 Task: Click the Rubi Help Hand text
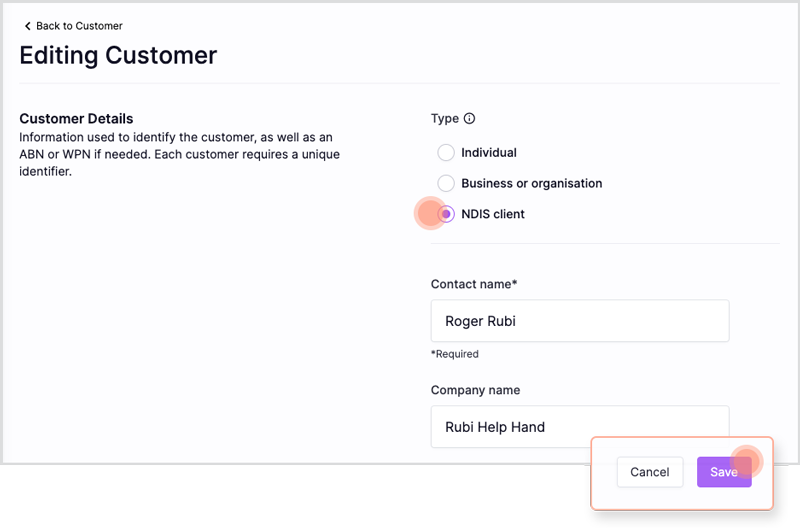tap(495, 427)
